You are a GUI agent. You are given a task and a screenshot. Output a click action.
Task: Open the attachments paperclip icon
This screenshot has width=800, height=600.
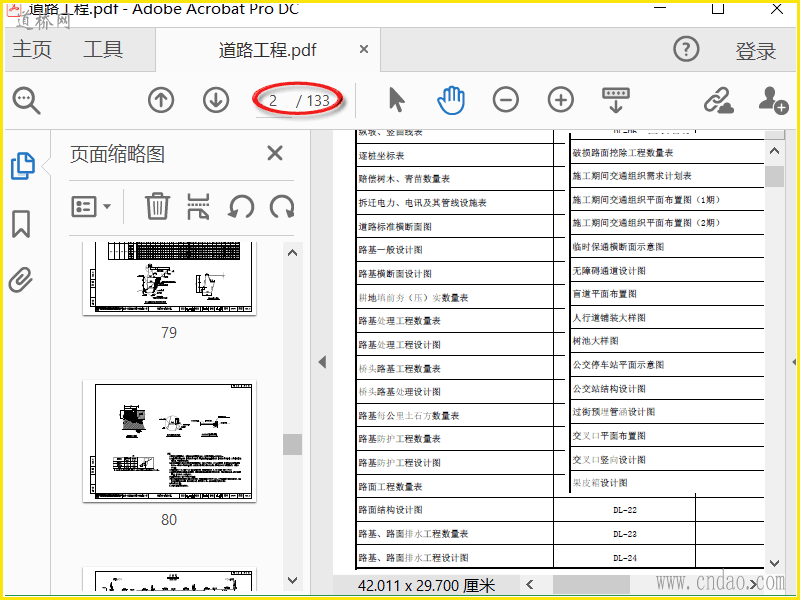pos(21,280)
